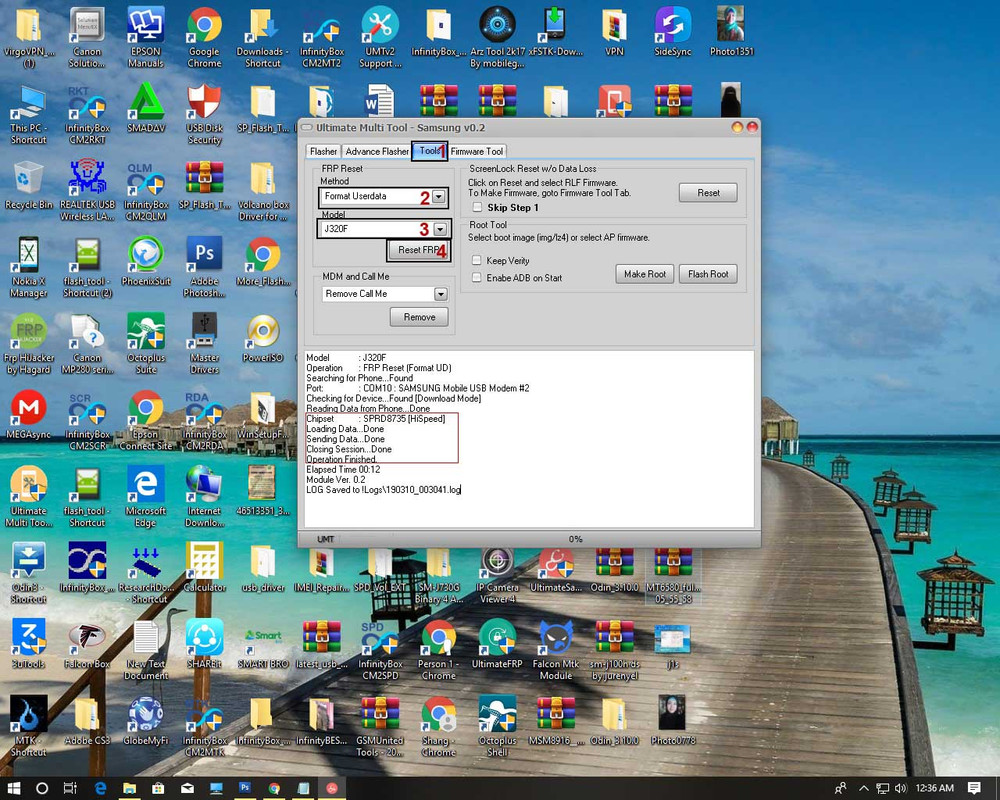Screen dimensions: 1000x800
Task: Select the Falcon Mtk Module icon
Action: [555, 649]
